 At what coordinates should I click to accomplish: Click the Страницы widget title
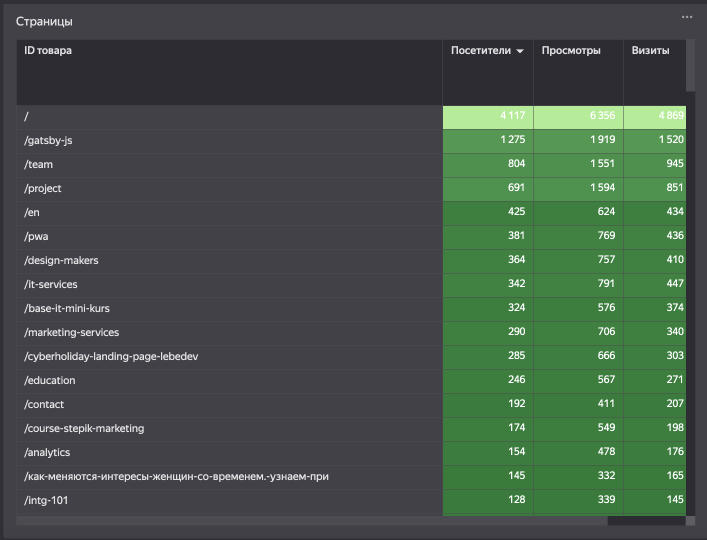pos(44,21)
